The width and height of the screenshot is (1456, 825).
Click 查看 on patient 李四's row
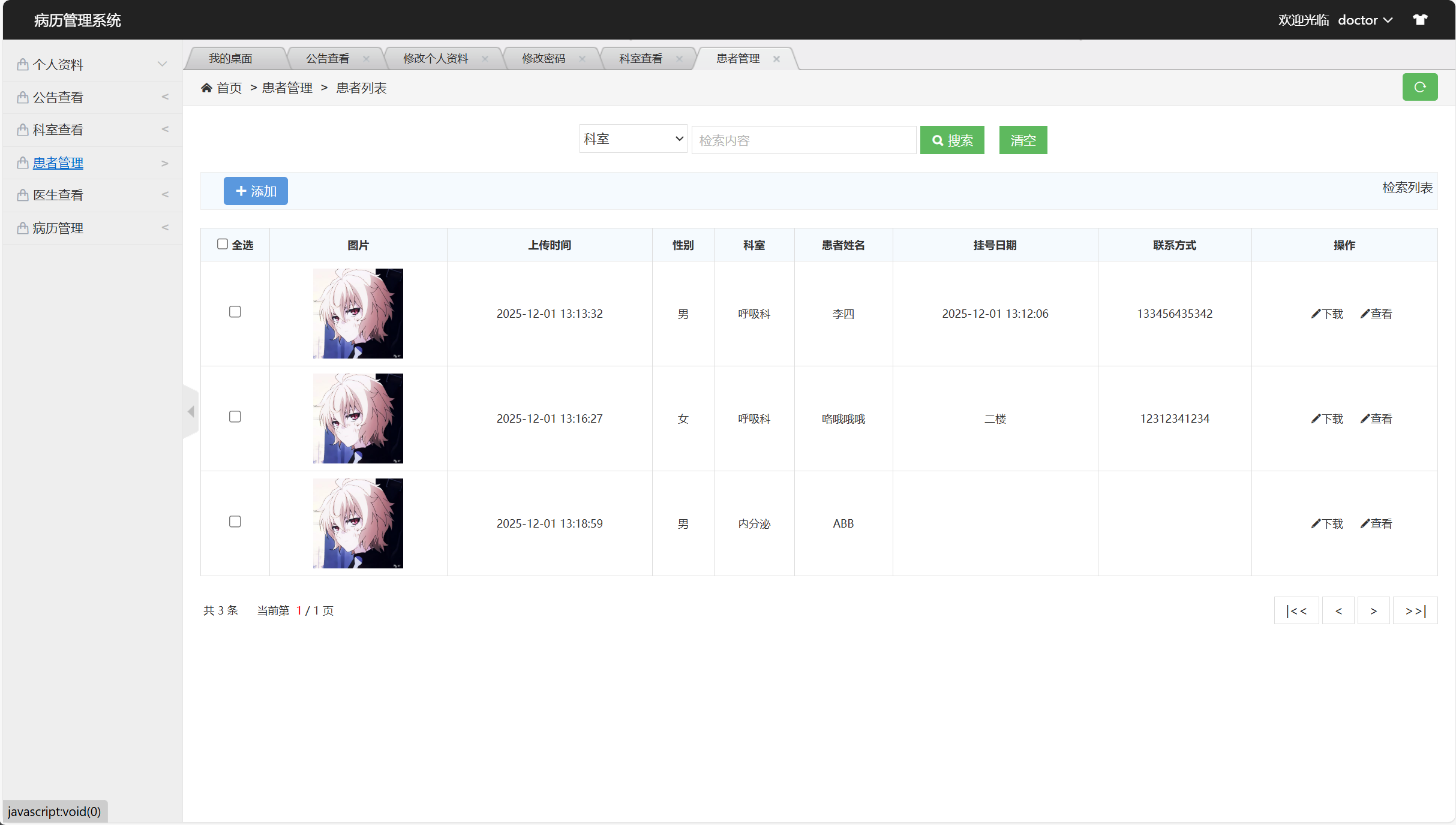pyautogui.click(x=1377, y=314)
